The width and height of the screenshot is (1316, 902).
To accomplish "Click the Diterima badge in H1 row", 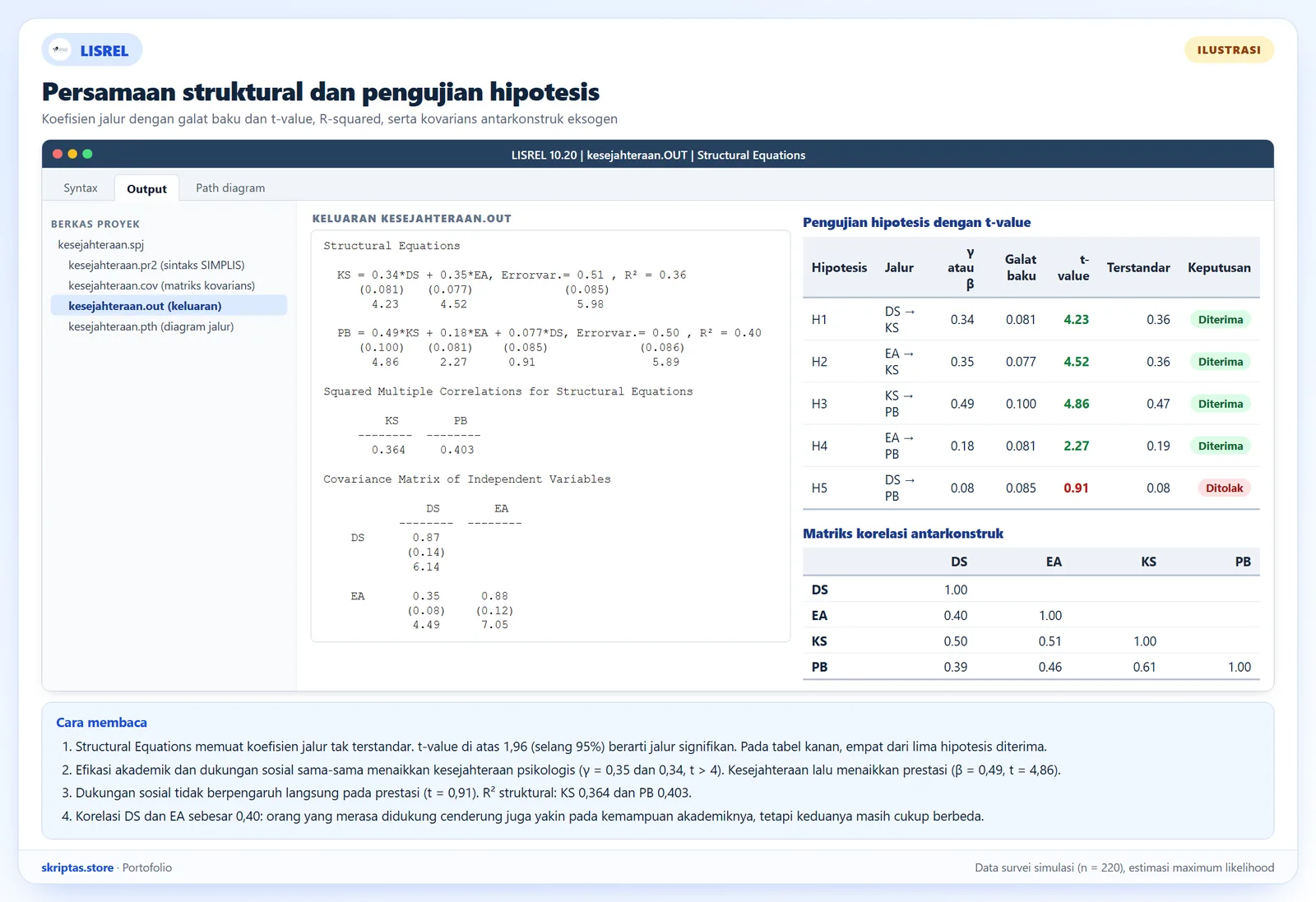I will [1221, 320].
